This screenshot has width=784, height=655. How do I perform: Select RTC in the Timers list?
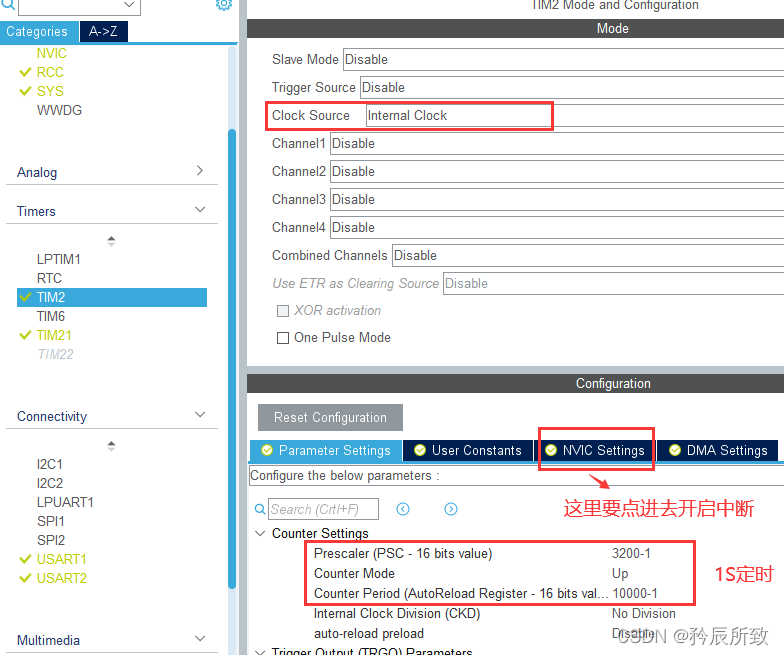point(49,278)
